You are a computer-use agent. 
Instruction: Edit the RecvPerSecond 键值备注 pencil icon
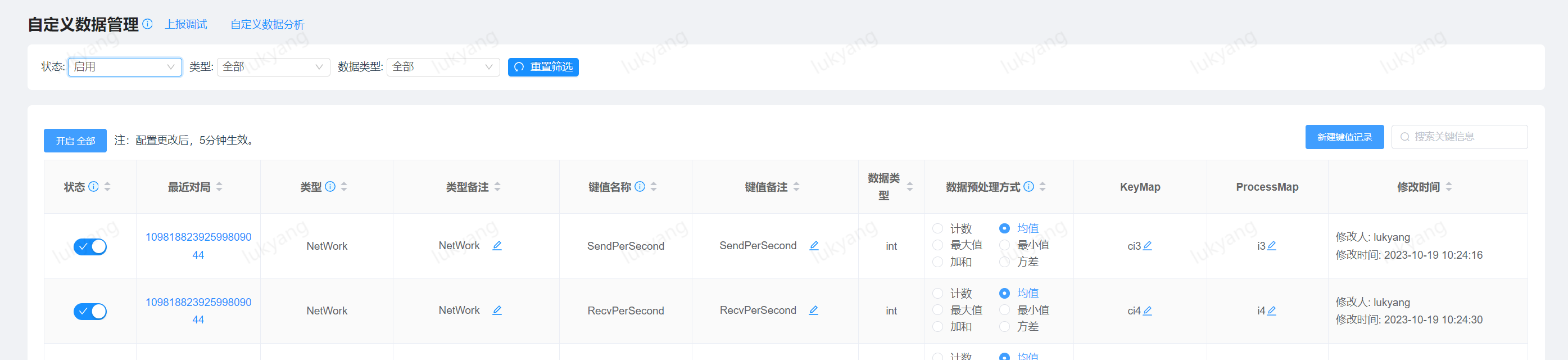pyautogui.click(x=813, y=310)
